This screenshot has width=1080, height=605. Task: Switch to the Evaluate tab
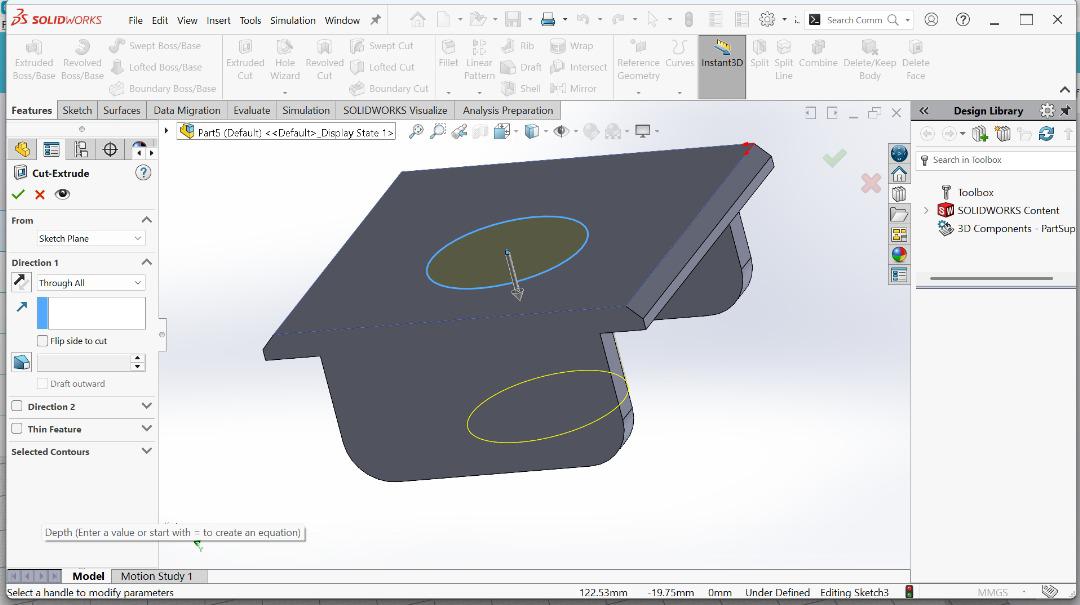(x=251, y=110)
